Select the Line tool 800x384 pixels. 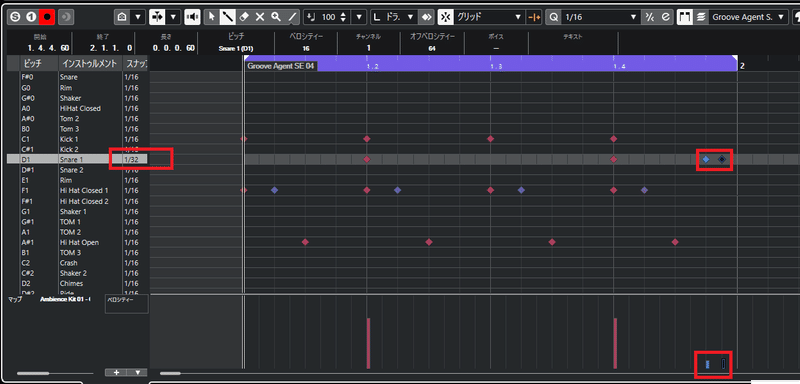pos(292,17)
